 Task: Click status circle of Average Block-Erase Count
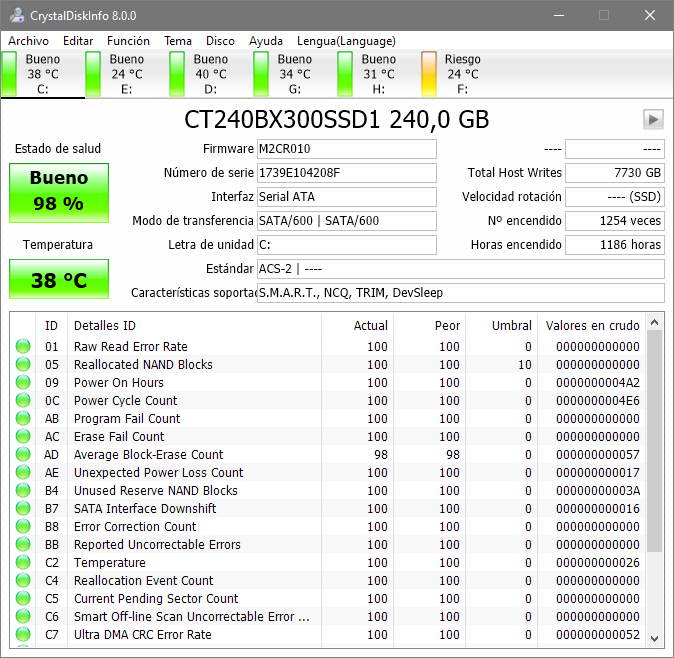[23, 455]
